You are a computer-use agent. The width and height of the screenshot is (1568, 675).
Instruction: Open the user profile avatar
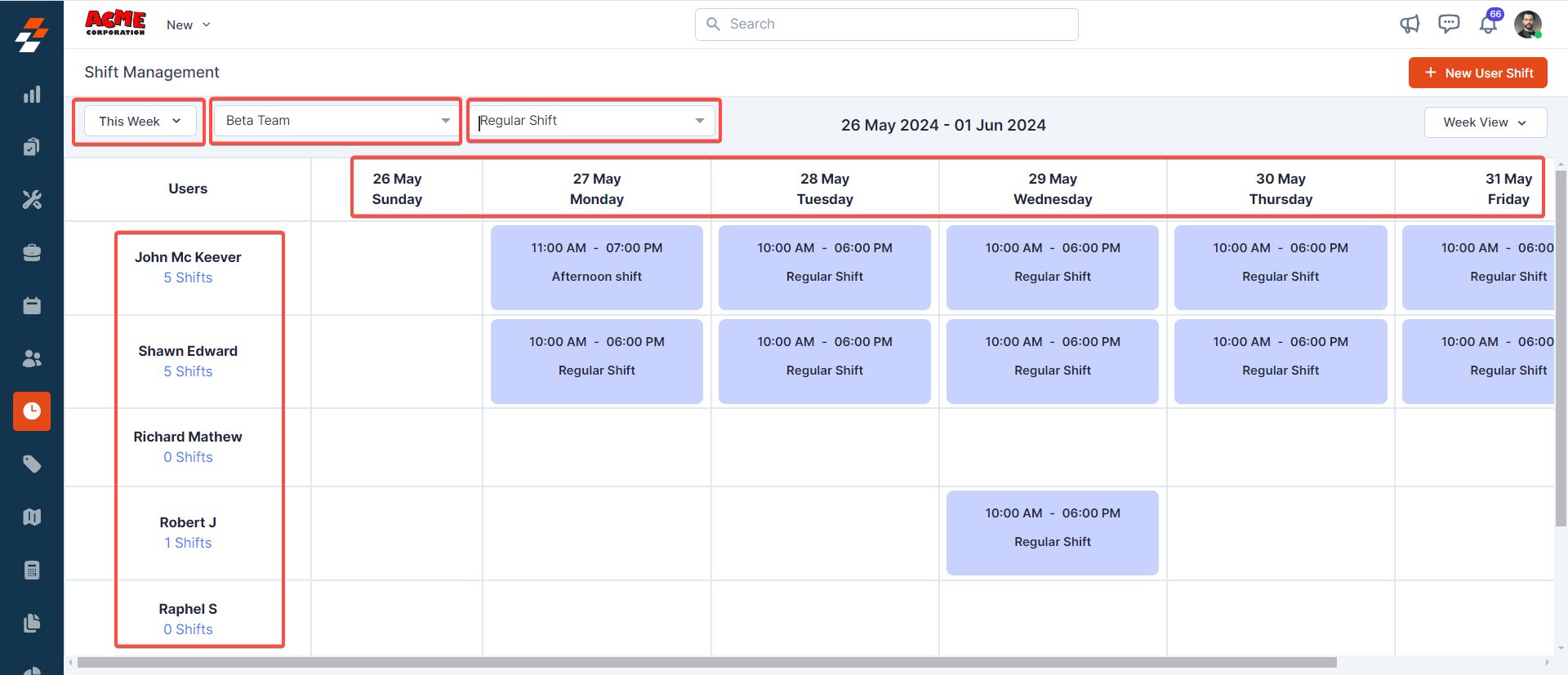pyautogui.click(x=1527, y=24)
